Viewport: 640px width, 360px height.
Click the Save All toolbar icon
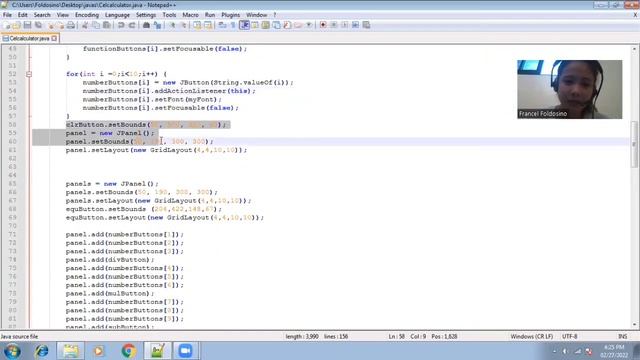38,25
